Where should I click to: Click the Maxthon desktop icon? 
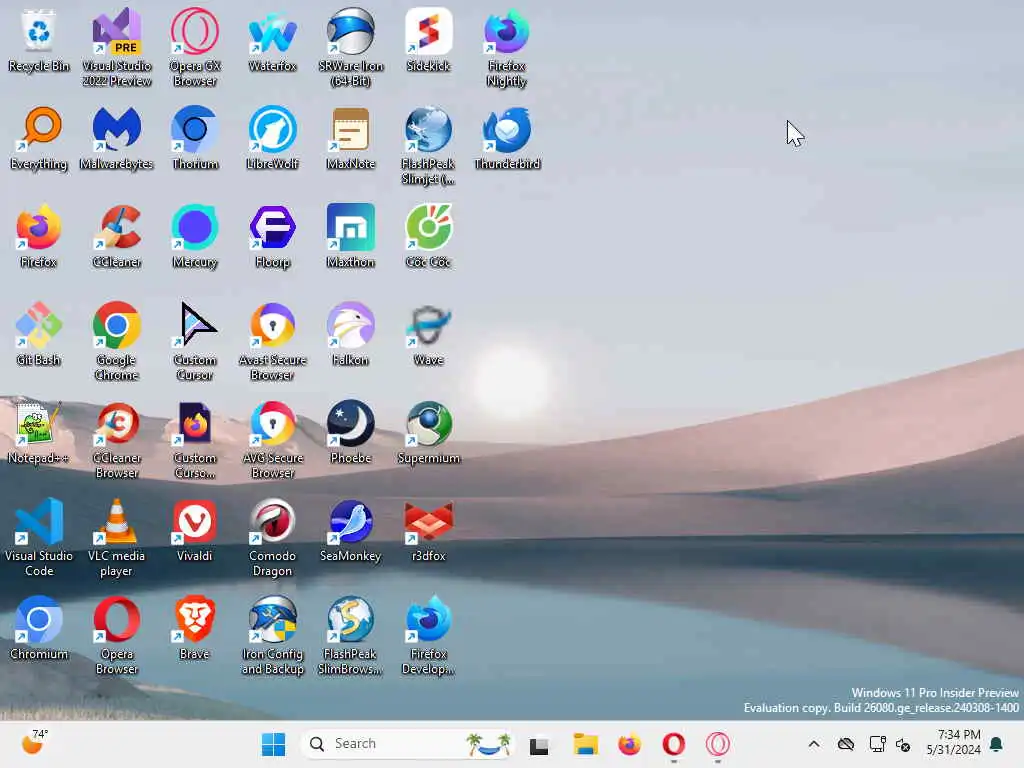pyautogui.click(x=351, y=237)
